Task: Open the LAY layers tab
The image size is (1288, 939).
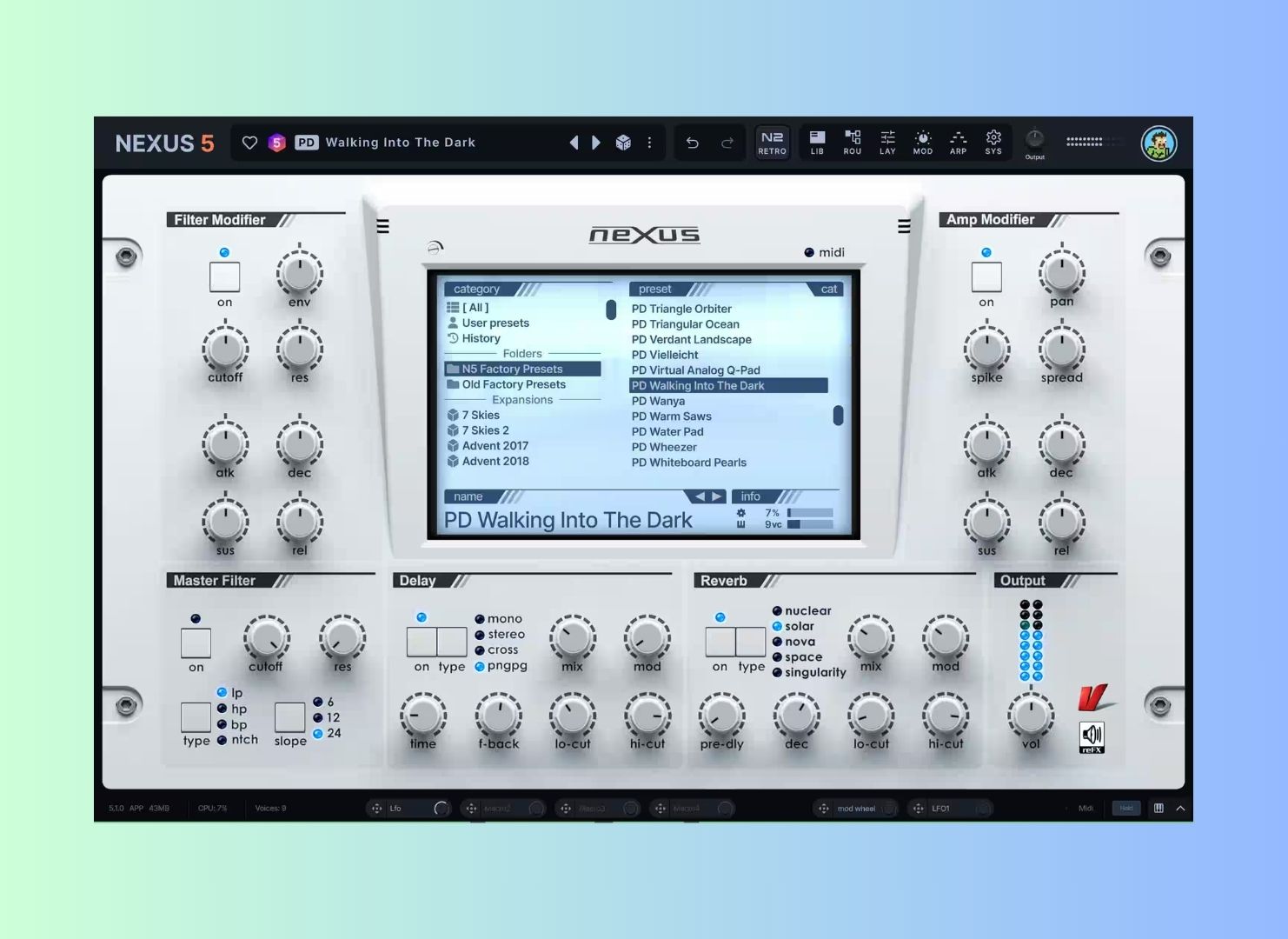Action: [887, 143]
